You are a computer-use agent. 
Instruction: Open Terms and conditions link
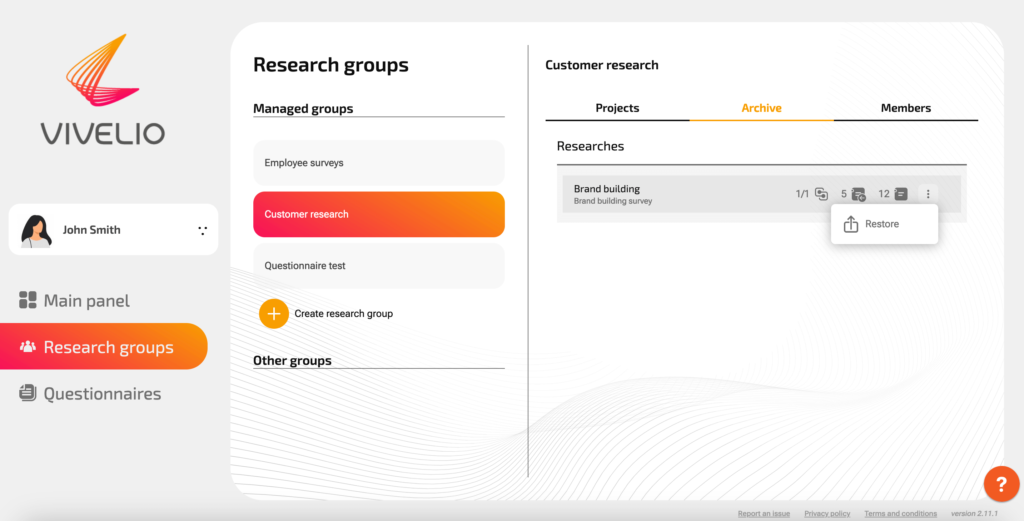[901, 514]
